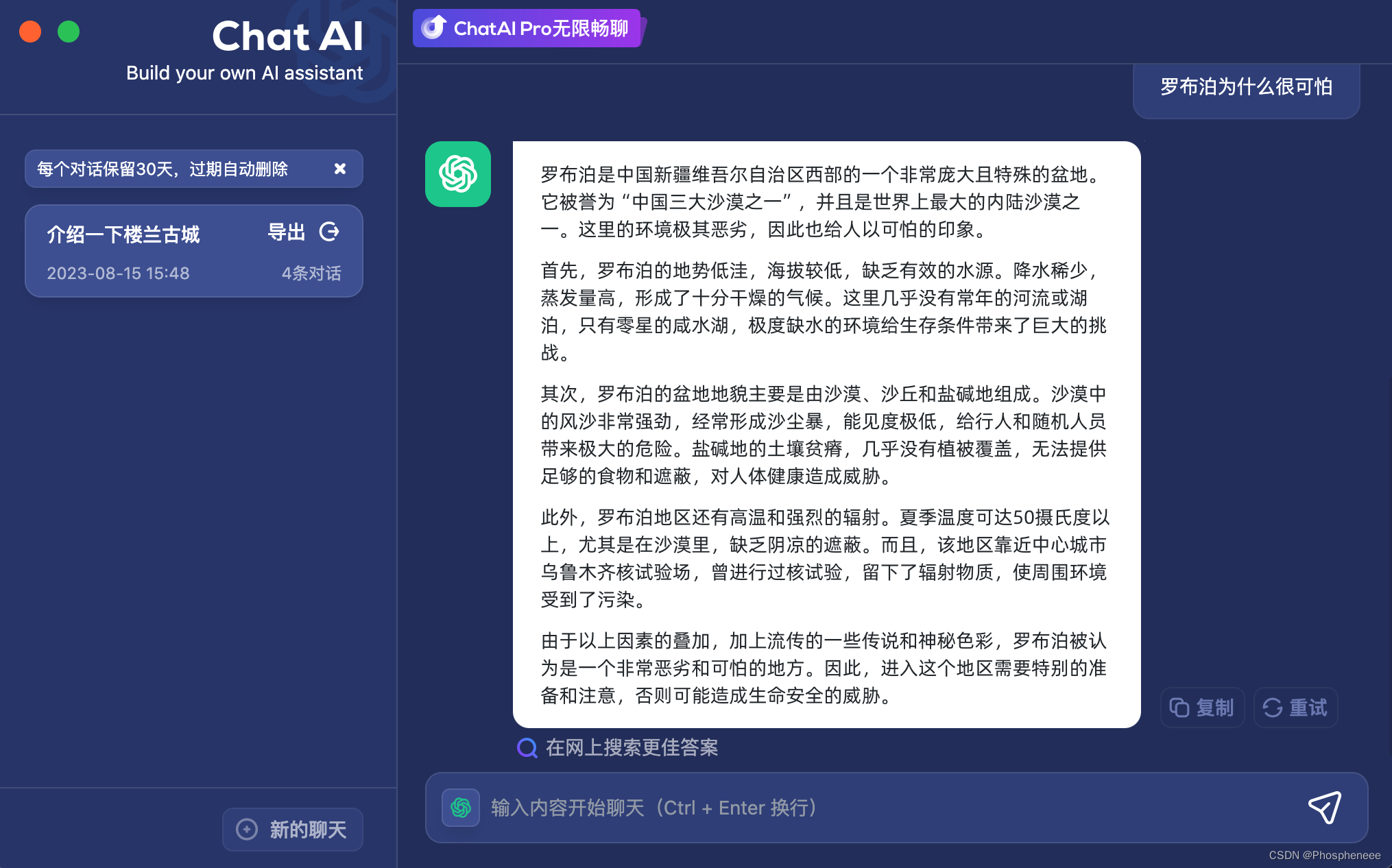
Task: Open ChatAI Pro无限畅聊 banner
Action: coord(540,28)
